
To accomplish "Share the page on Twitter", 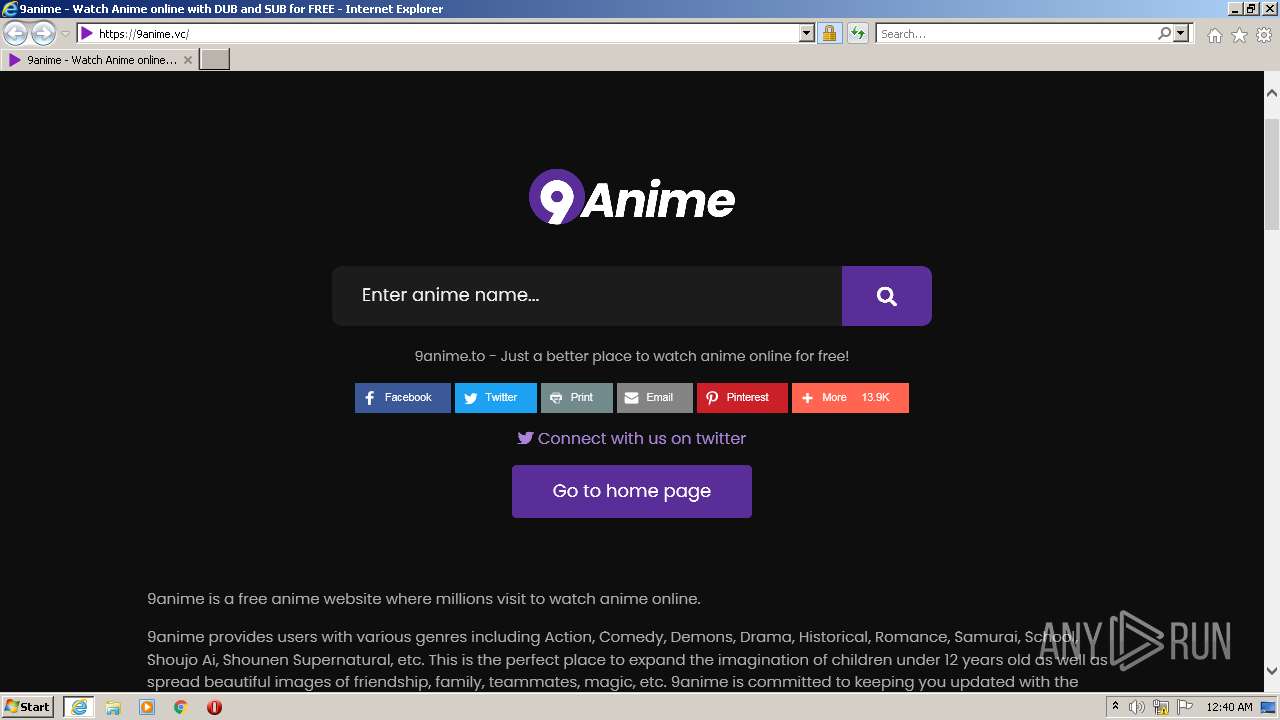I will tap(495, 398).
